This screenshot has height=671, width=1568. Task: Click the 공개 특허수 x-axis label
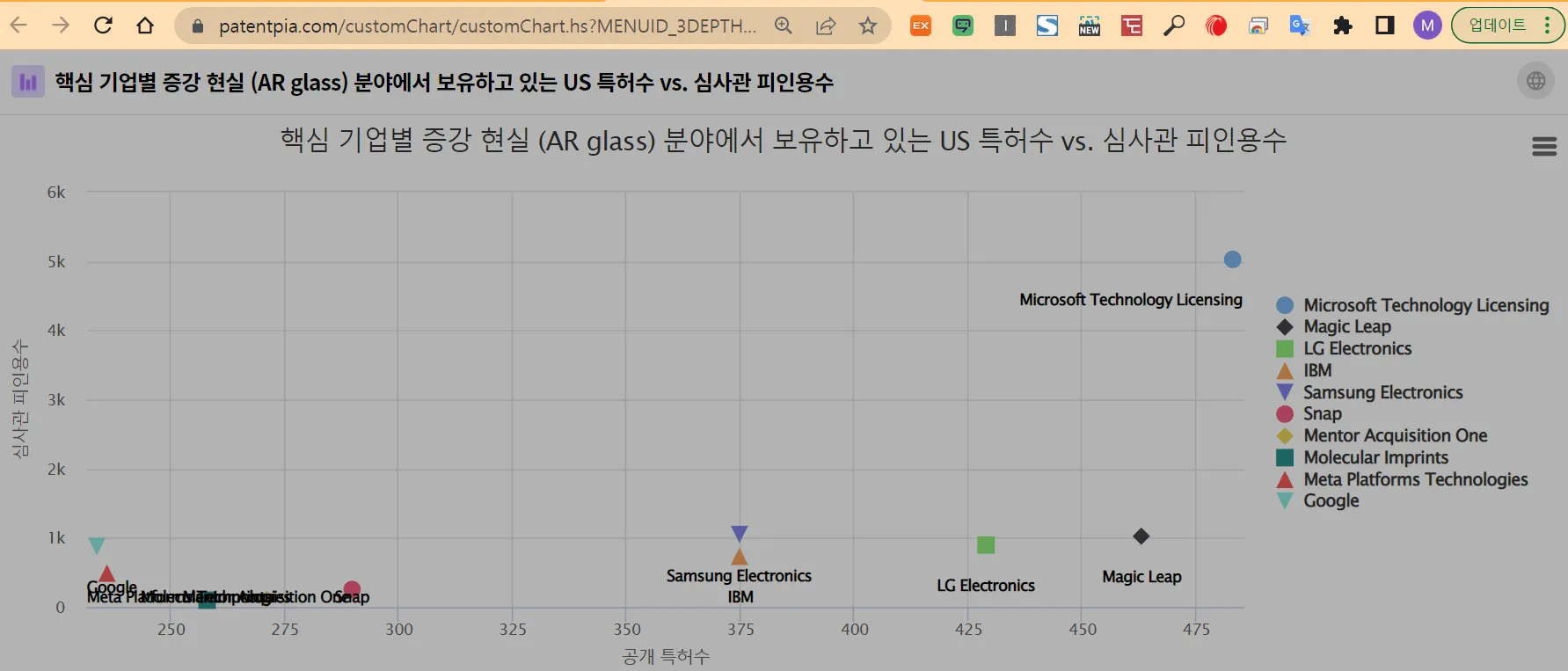pyautogui.click(x=666, y=656)
